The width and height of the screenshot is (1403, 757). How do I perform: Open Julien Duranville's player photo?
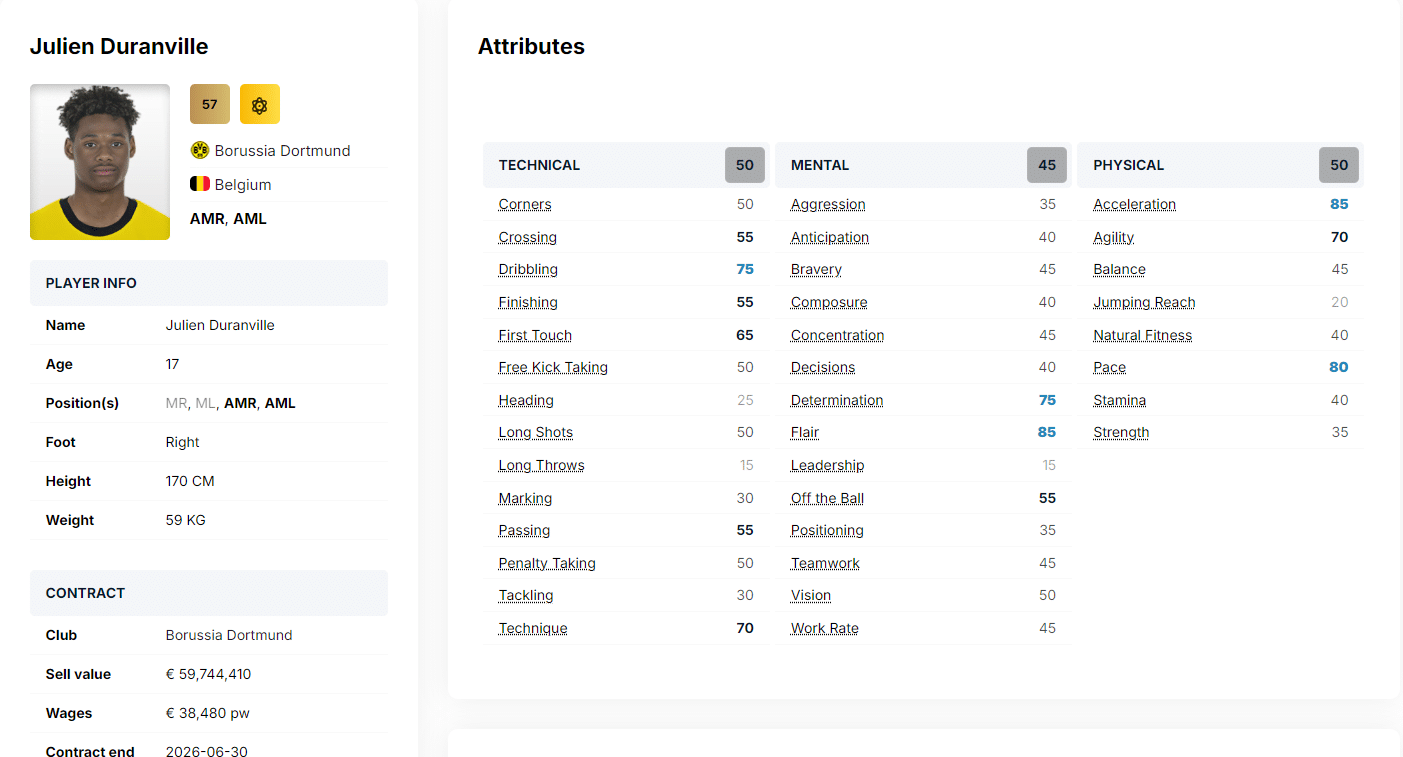tap(100, 162)
